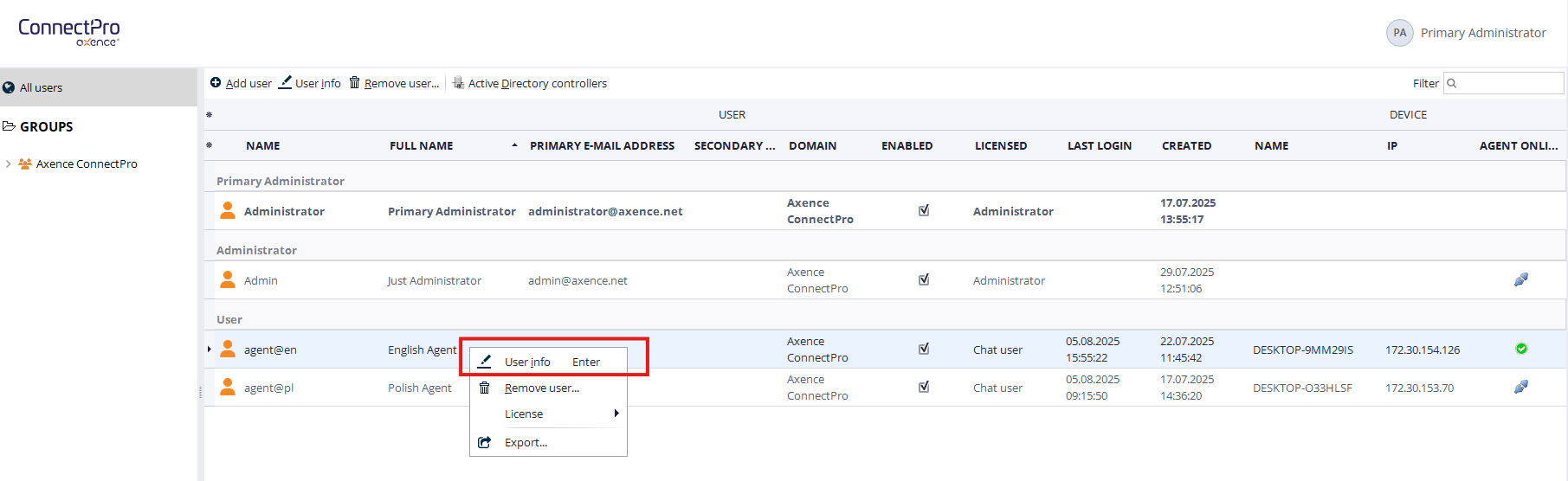Toggle the Enabled checkbox for Admin
The image size is (1568, 481).
coord(924,279)
